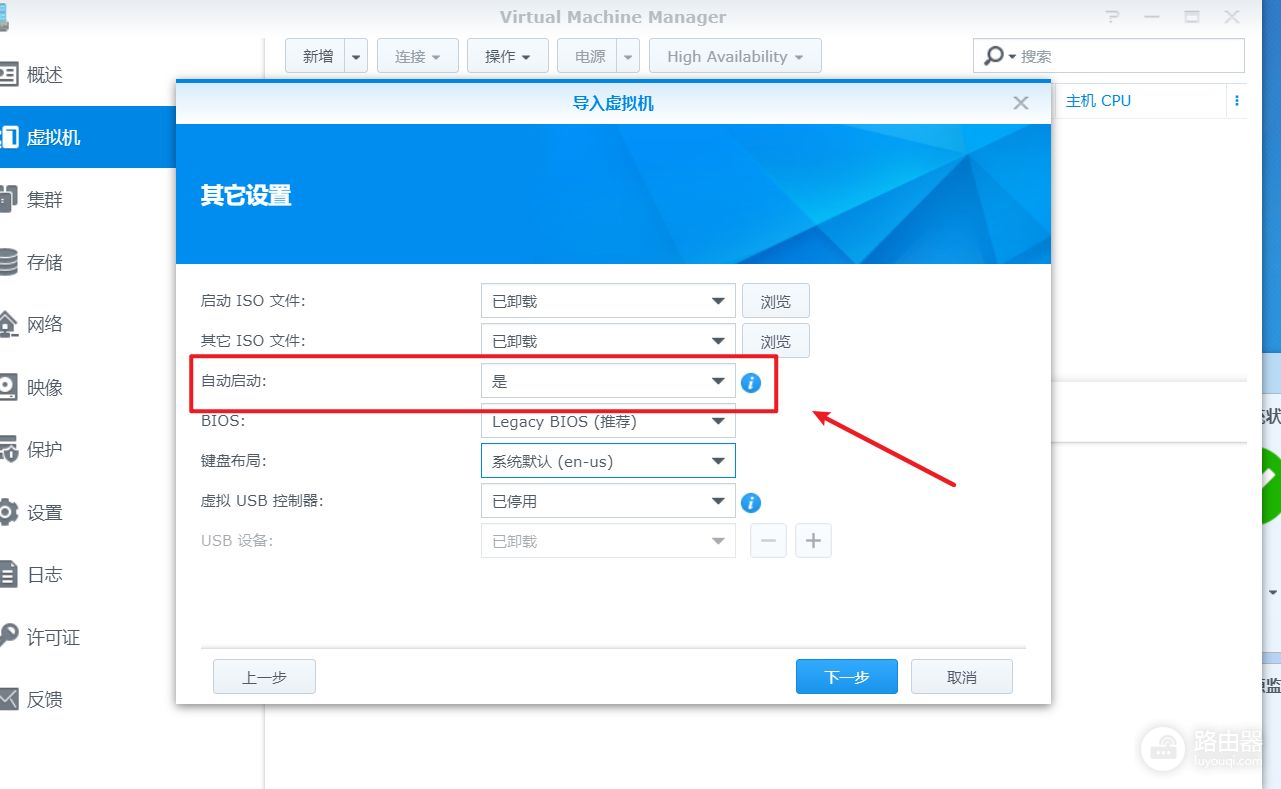
Task: Click 浏览 beside 启动 ISO 文件
Action: pos(775,301)
